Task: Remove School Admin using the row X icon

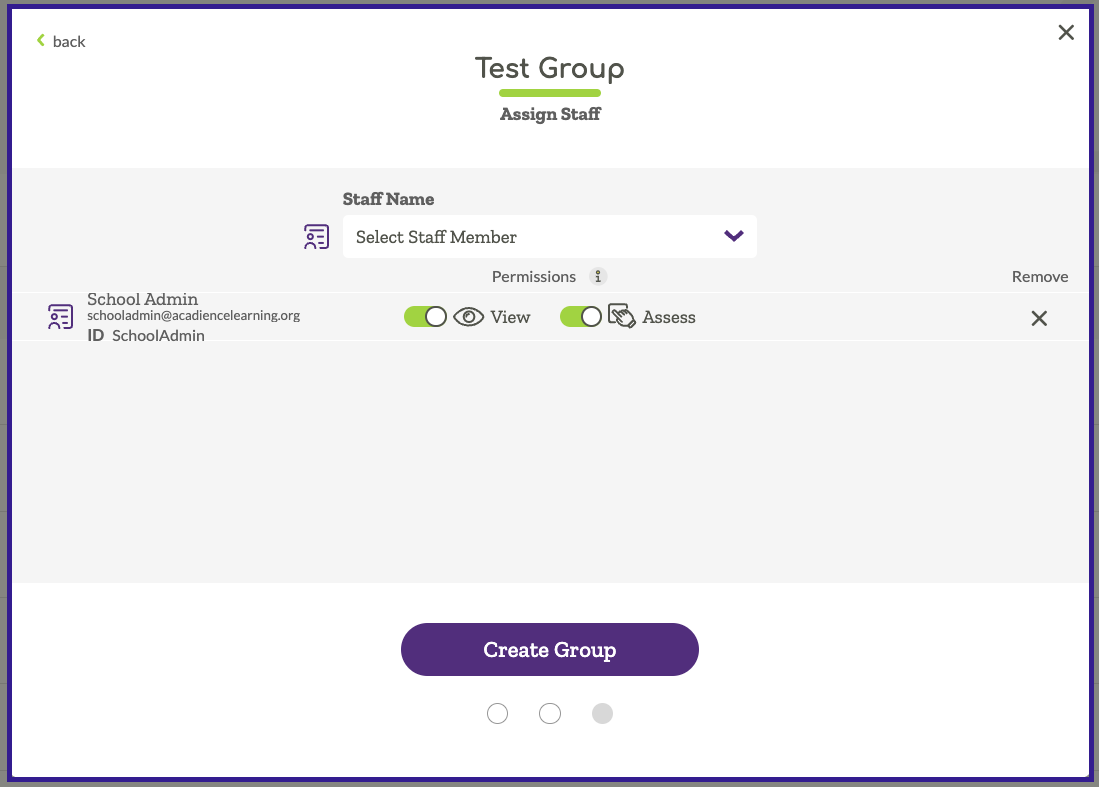Action: click(x=1039, y=318)
